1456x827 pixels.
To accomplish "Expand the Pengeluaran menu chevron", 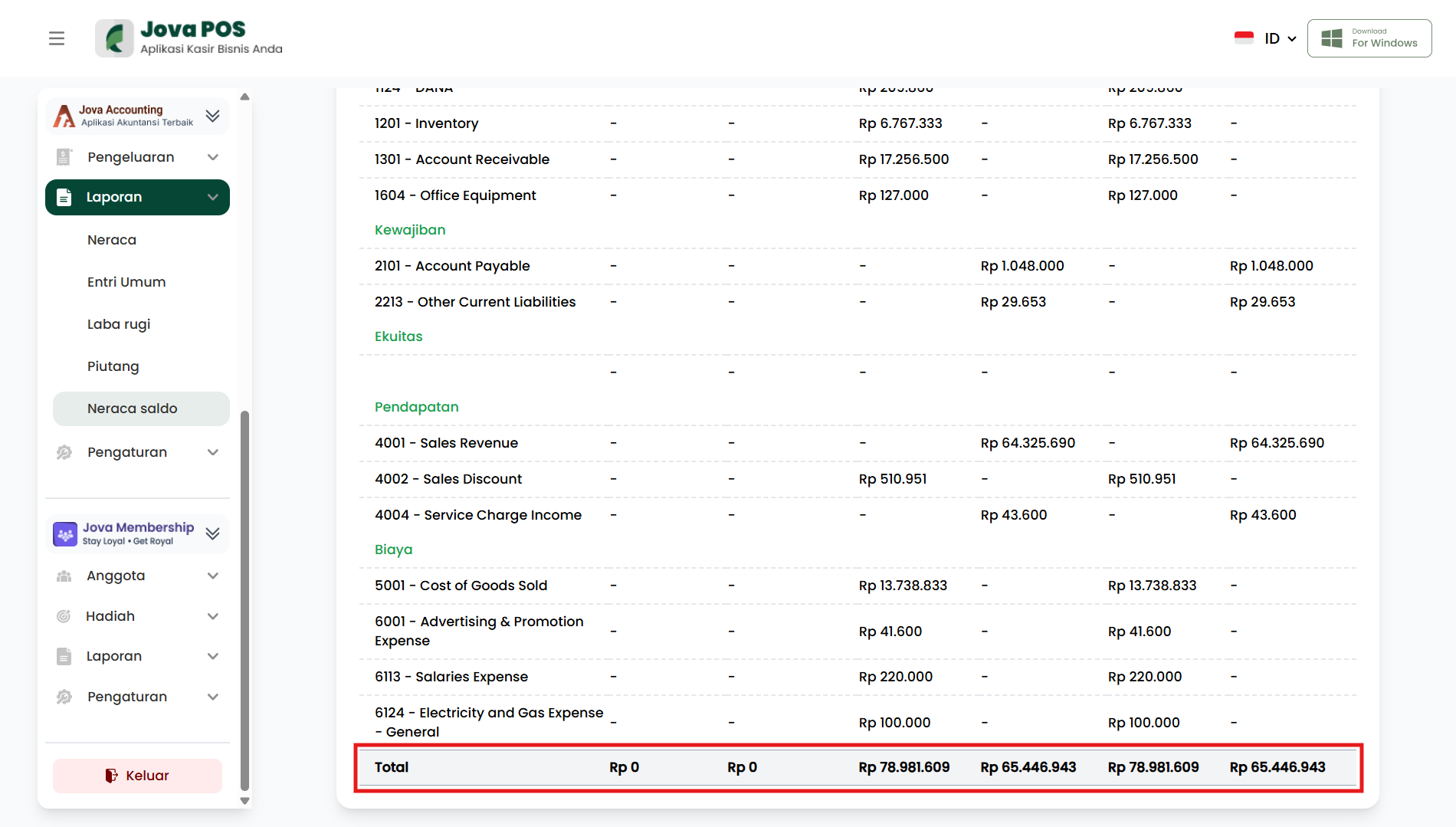I will tap(213, 157).
